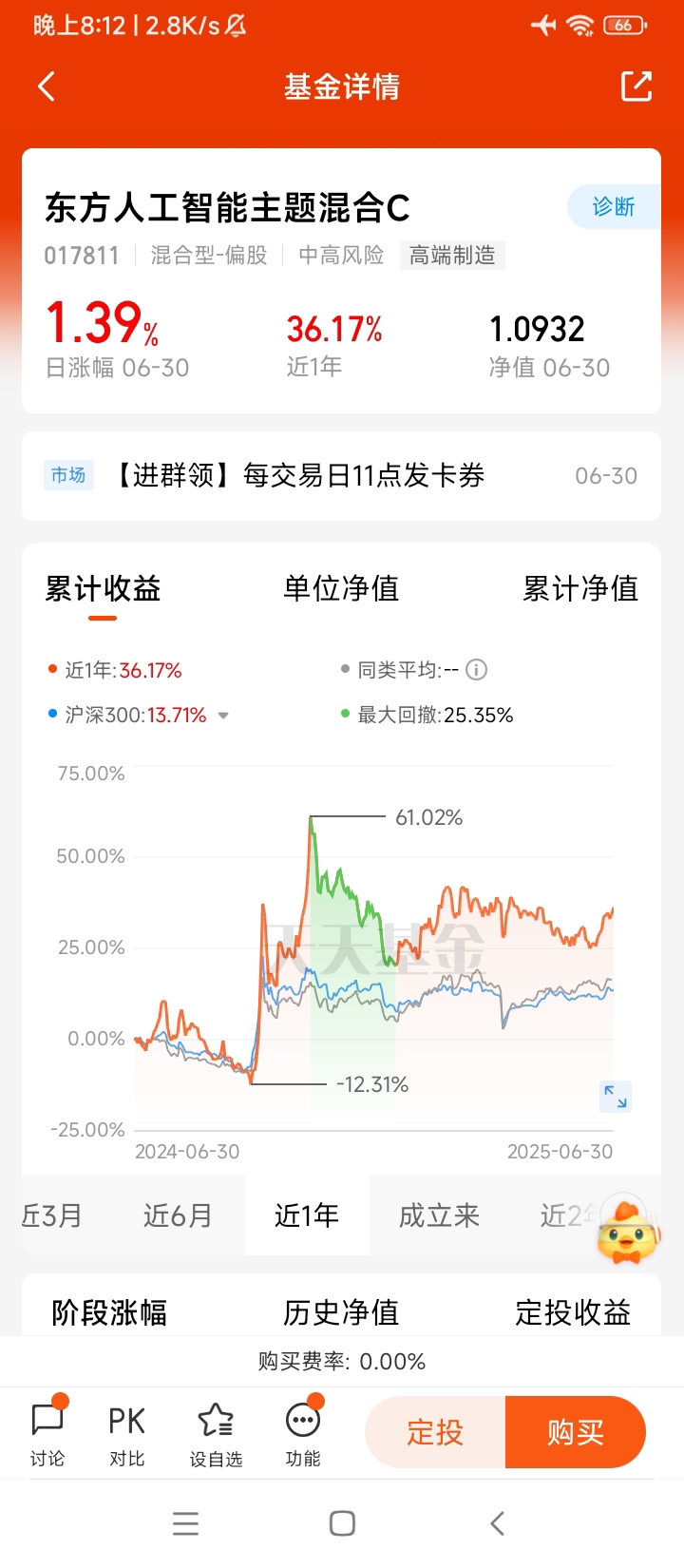Switch to the 累计净值 tab

580,588
